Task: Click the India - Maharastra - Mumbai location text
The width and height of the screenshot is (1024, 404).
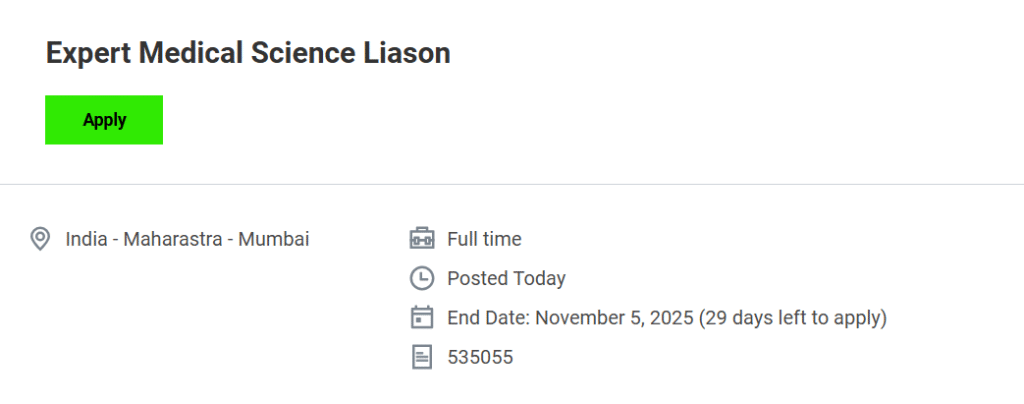Action: pos(187,239)
